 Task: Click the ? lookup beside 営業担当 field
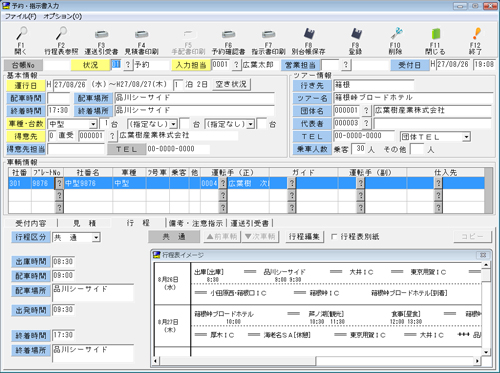[x=346, y=65]
